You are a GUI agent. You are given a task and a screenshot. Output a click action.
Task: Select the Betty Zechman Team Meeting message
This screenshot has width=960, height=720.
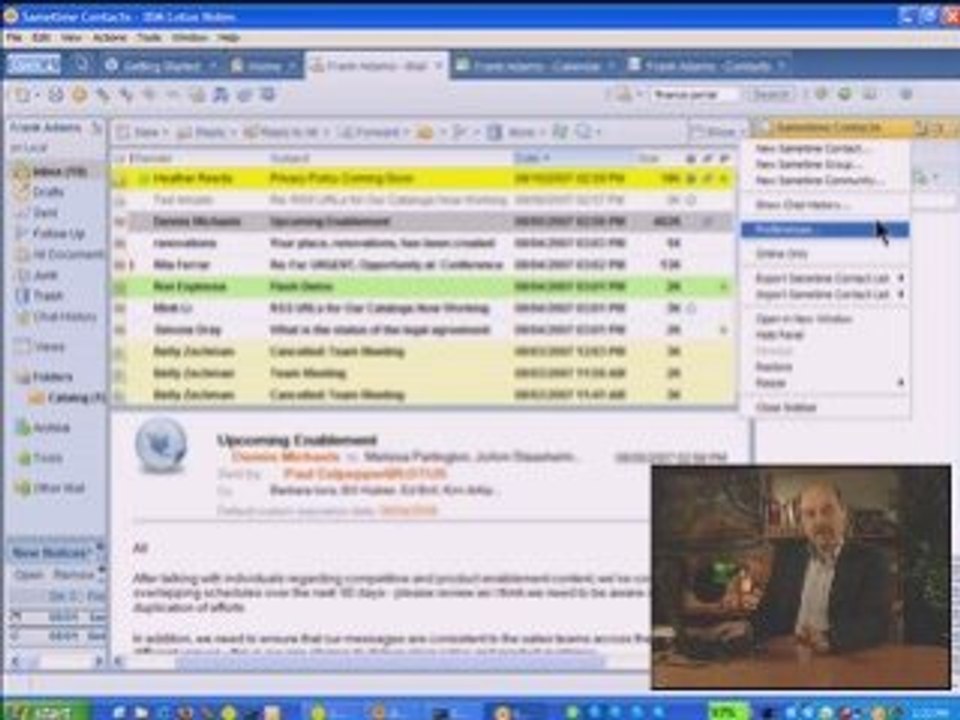tap(424, 373)
